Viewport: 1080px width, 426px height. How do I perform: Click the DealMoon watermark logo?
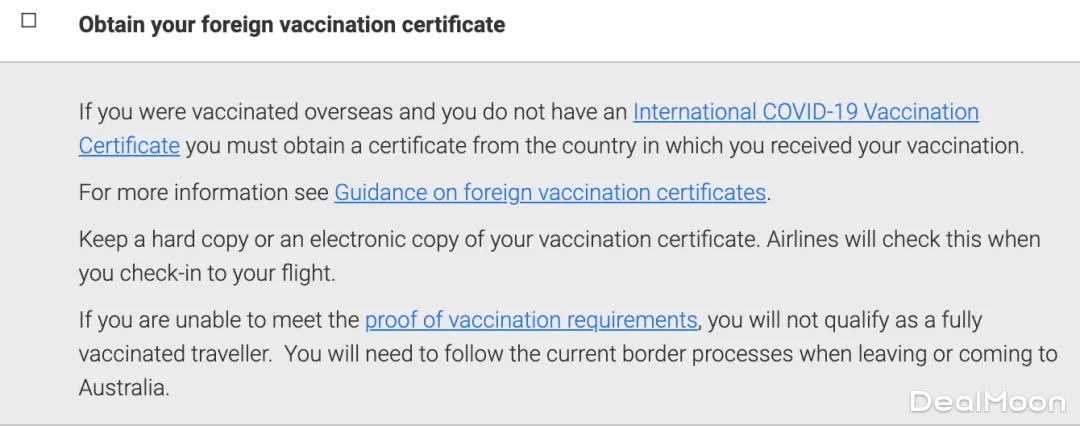(986, 401)
